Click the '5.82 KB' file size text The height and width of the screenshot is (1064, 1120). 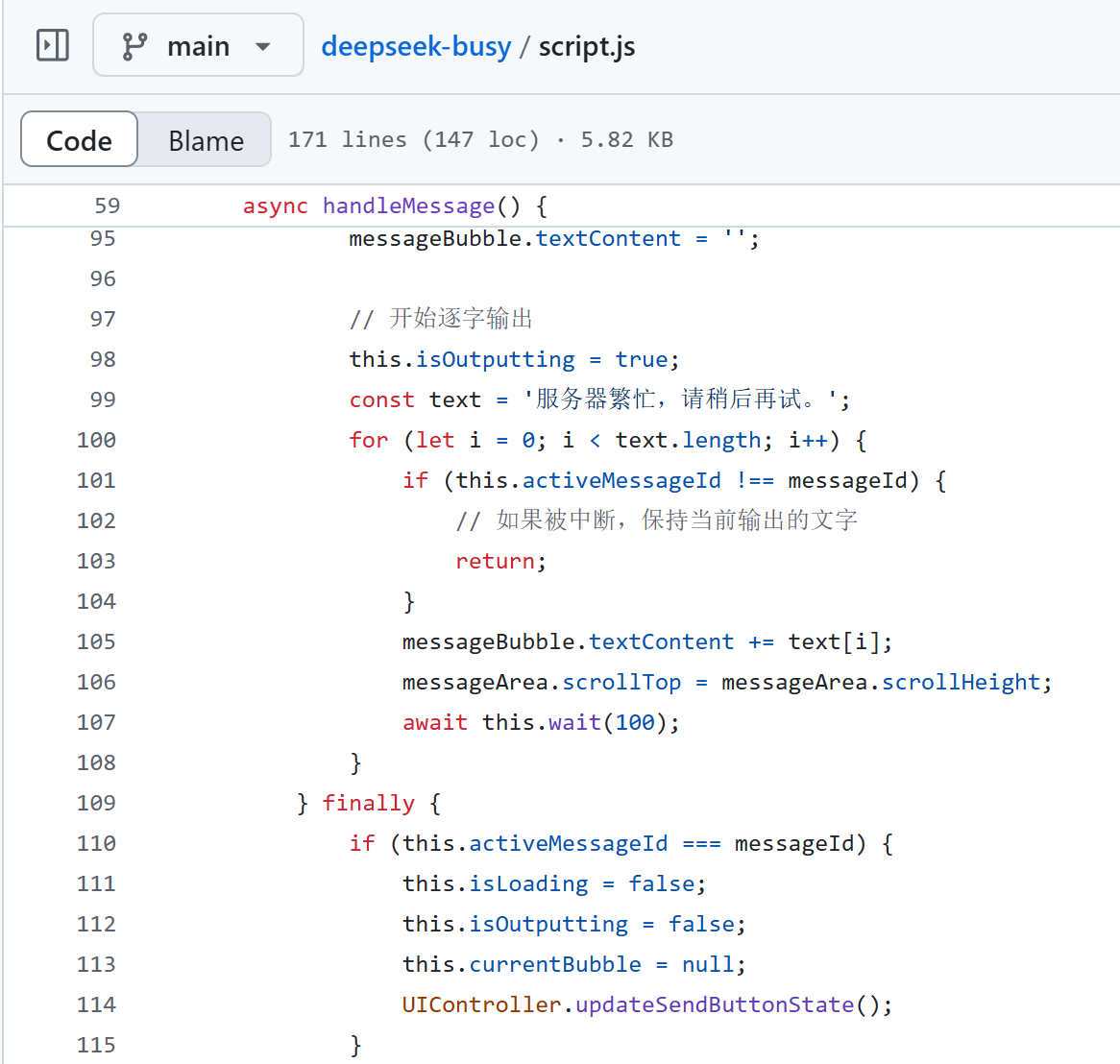[626, 139]
